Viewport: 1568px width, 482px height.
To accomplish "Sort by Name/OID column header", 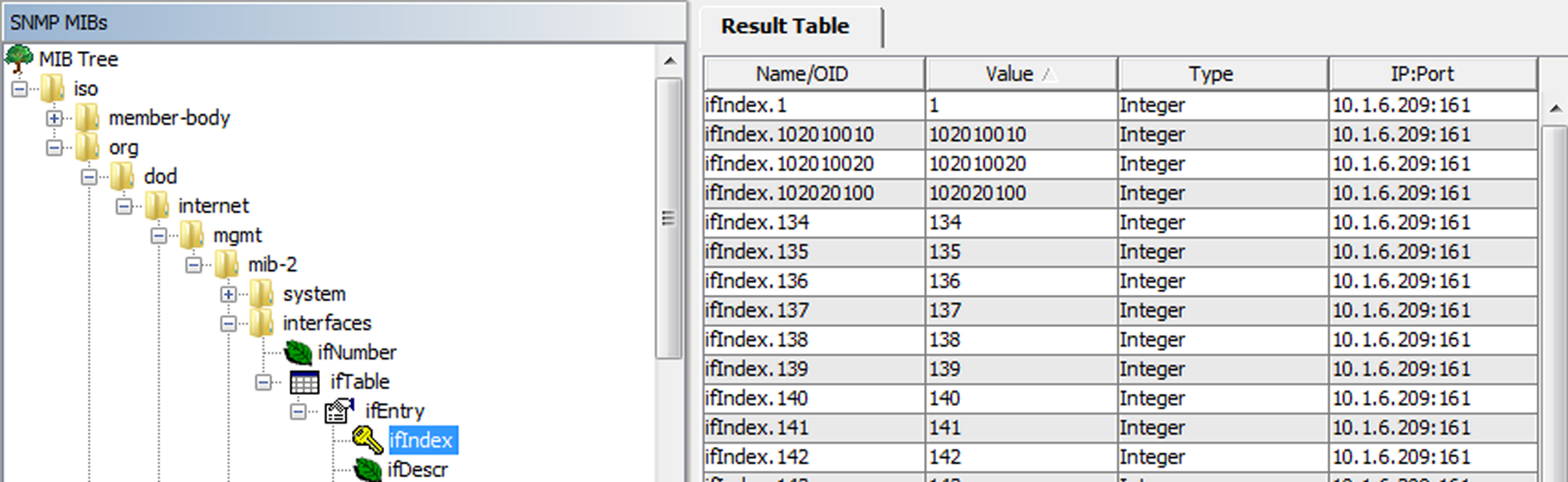I will (x=814, y=74).
